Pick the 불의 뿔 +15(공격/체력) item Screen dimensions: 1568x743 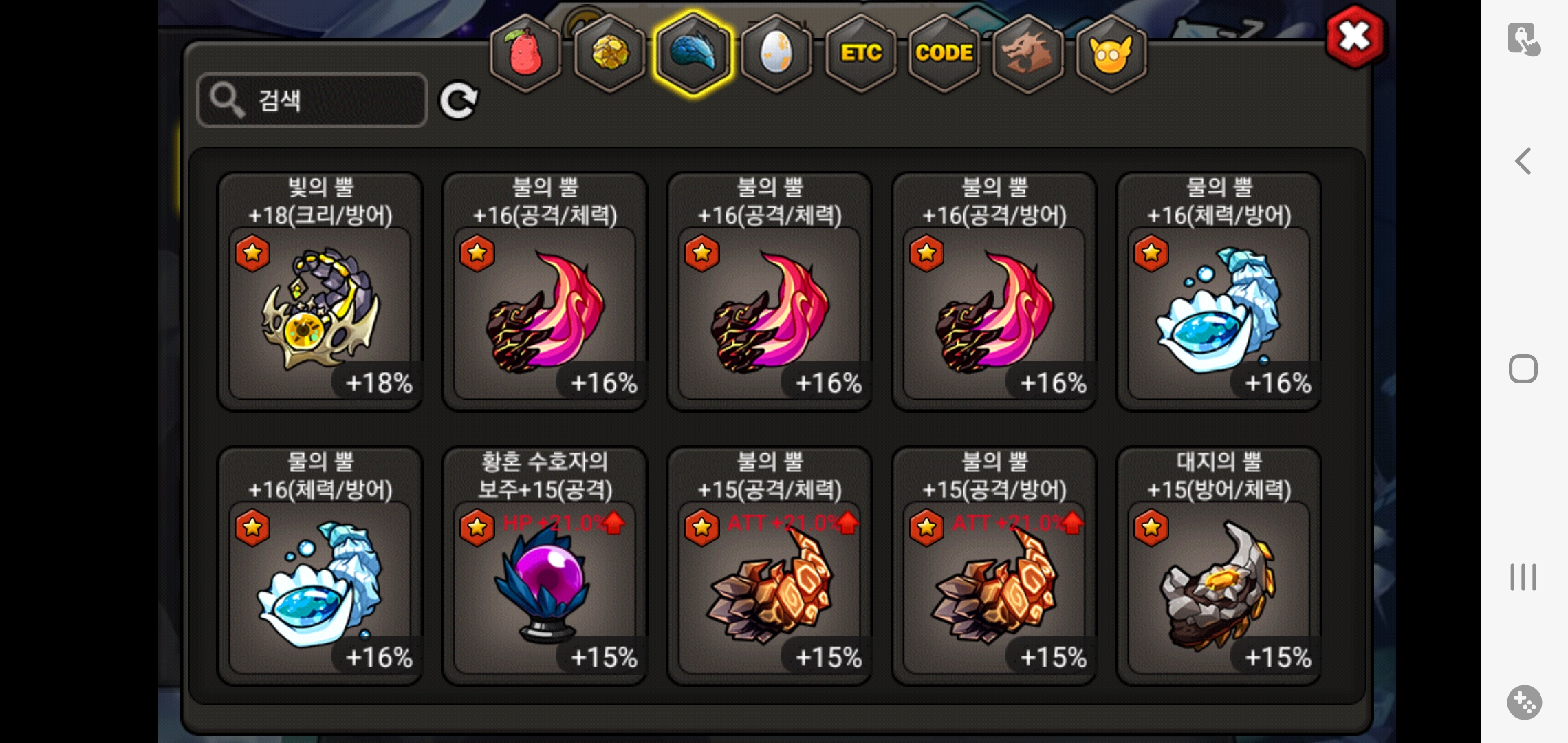[770, 566]
